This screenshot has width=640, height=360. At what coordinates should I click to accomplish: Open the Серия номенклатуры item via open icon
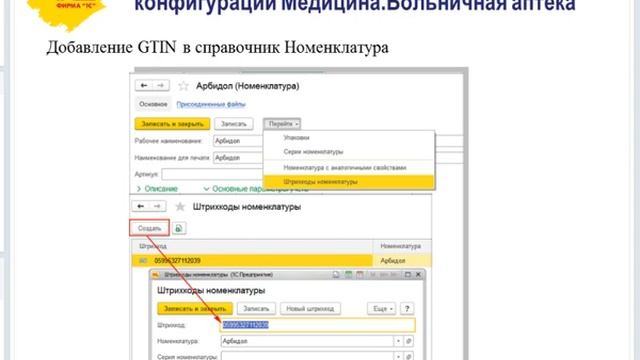click(x=409, y=356)
